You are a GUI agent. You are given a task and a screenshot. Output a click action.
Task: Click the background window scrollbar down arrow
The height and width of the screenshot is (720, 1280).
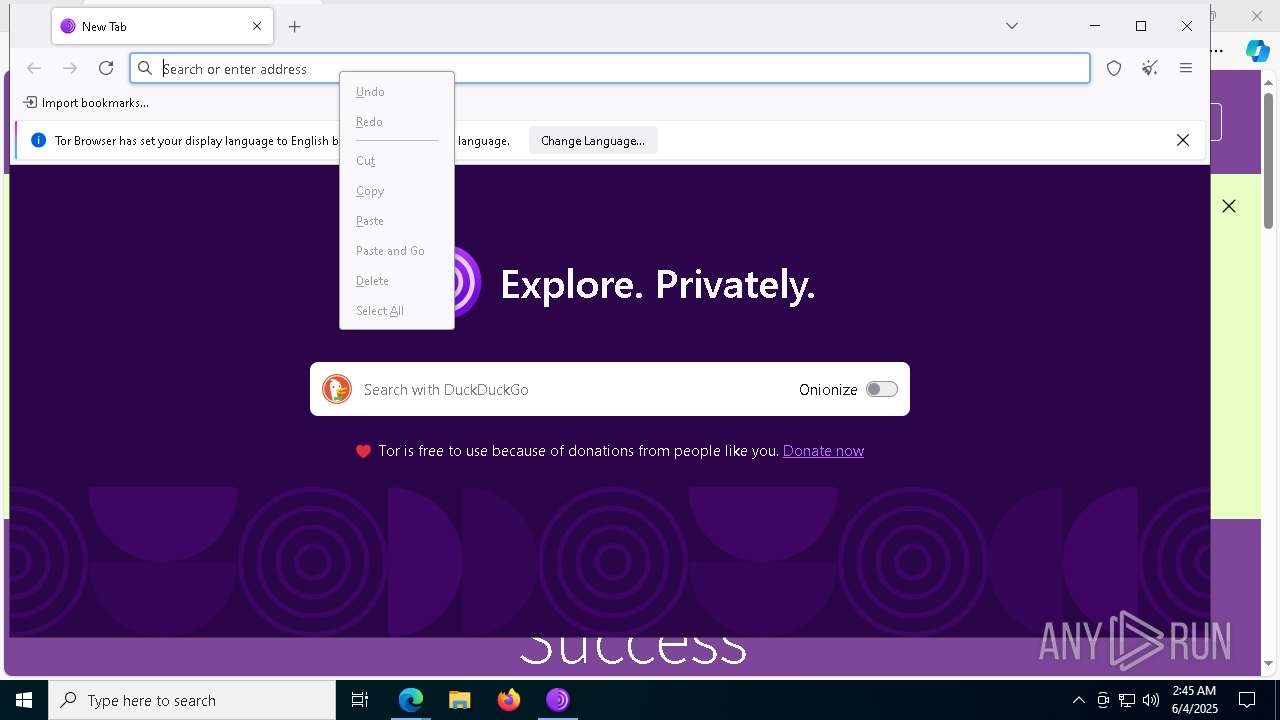coord(1268,663)
